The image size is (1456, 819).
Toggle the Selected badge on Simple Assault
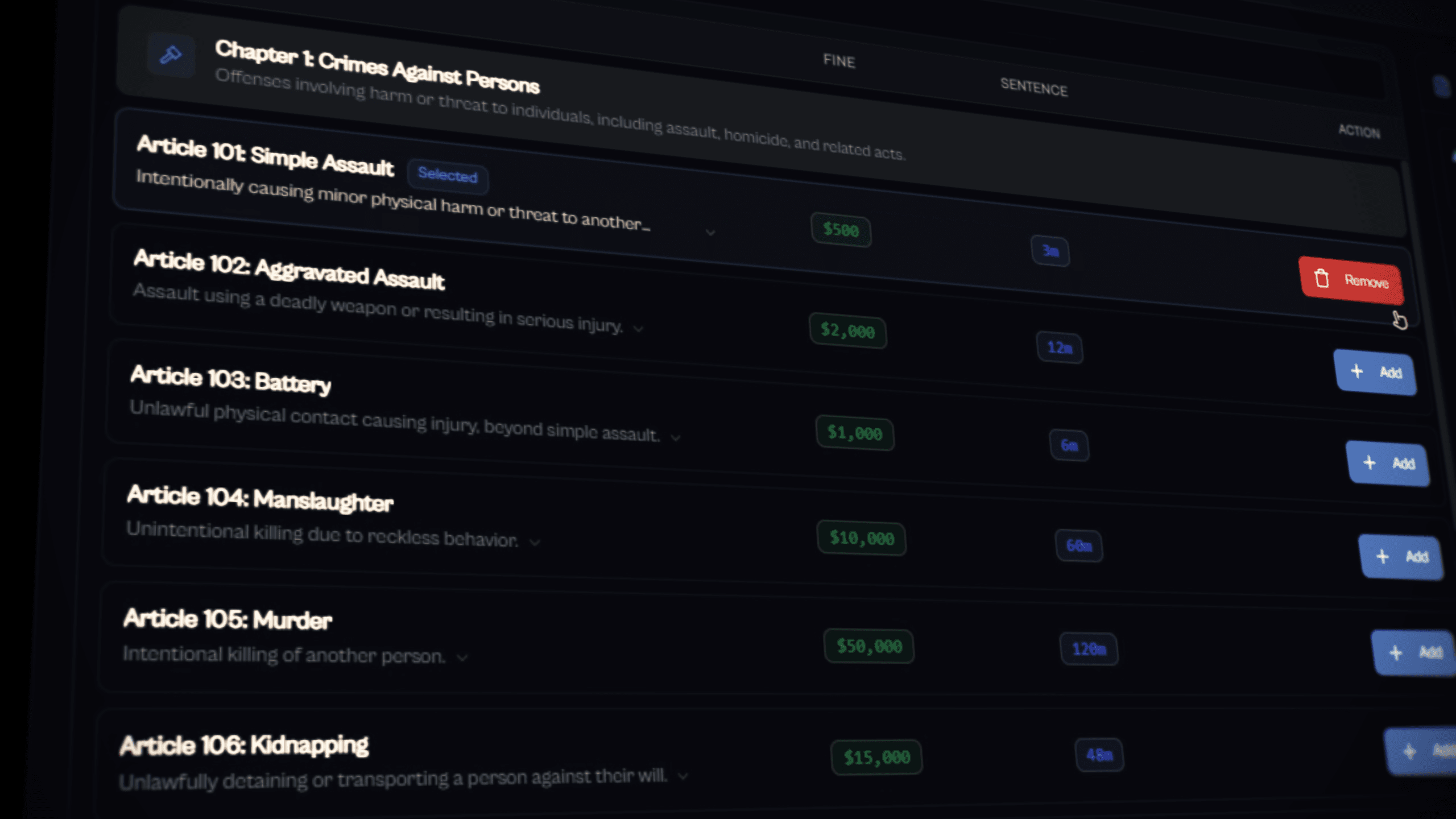tap(448, 177)
